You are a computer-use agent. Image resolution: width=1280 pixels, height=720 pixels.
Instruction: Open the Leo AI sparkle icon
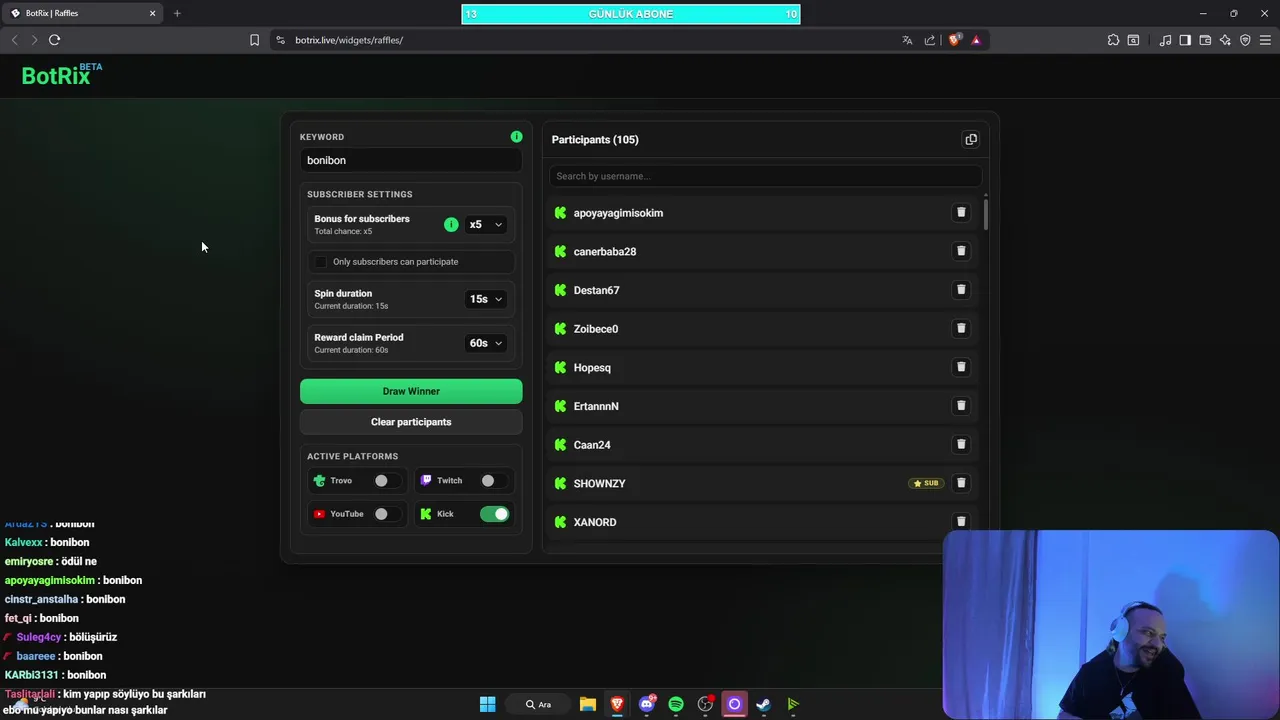pos(1225,40)
